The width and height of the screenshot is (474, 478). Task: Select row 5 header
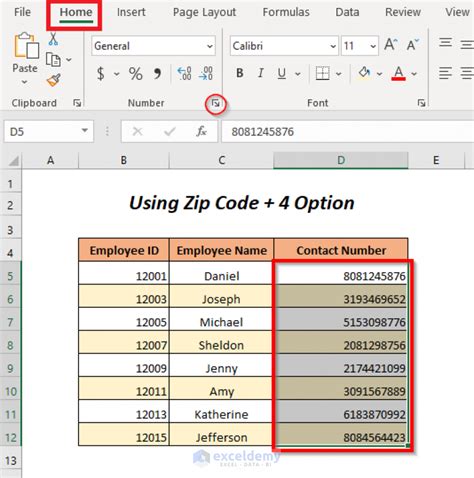tap(11, 276)
